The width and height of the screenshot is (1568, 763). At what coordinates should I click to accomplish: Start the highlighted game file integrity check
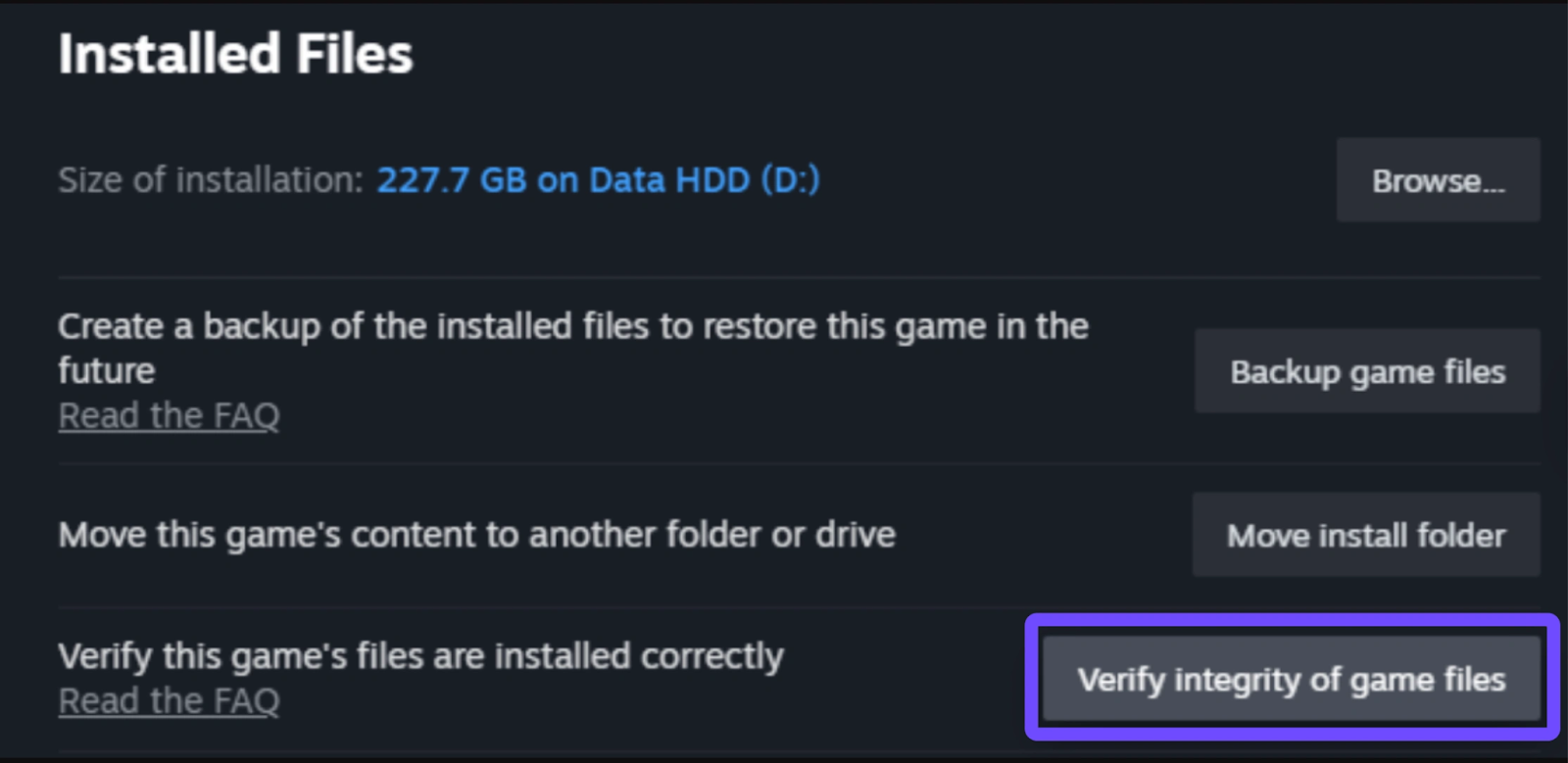[x=1291, y=679]
